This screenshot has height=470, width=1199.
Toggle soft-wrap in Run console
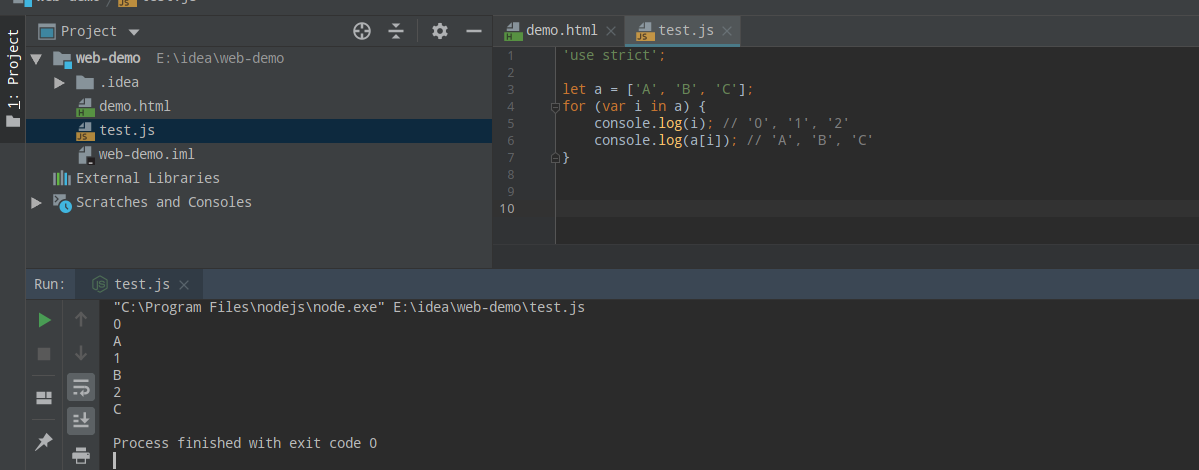point(81,387)
